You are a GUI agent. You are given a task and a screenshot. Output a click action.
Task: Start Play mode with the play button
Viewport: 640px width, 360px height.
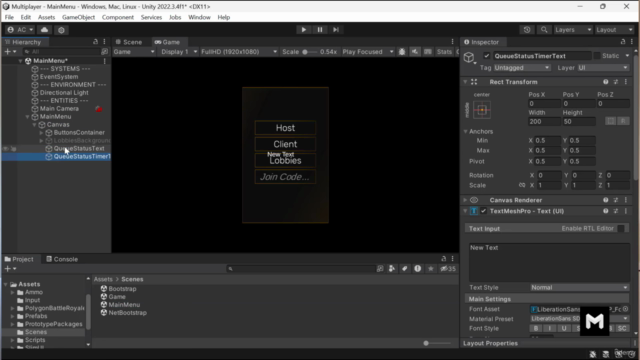coord(303,30)
